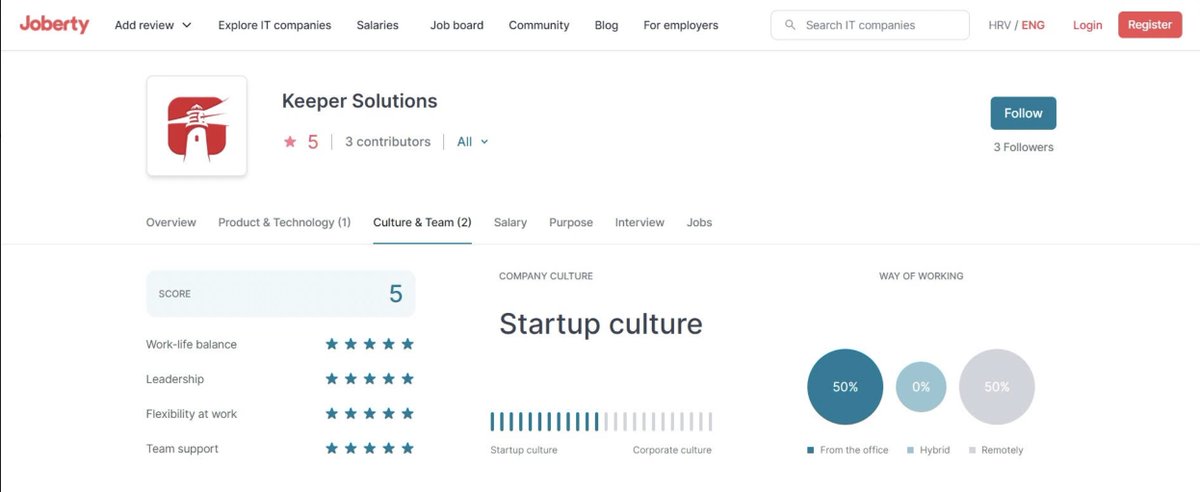This screenshot has height=492, width=1200.
Task: Switch to the Interview tab
Action: [640, 222]
